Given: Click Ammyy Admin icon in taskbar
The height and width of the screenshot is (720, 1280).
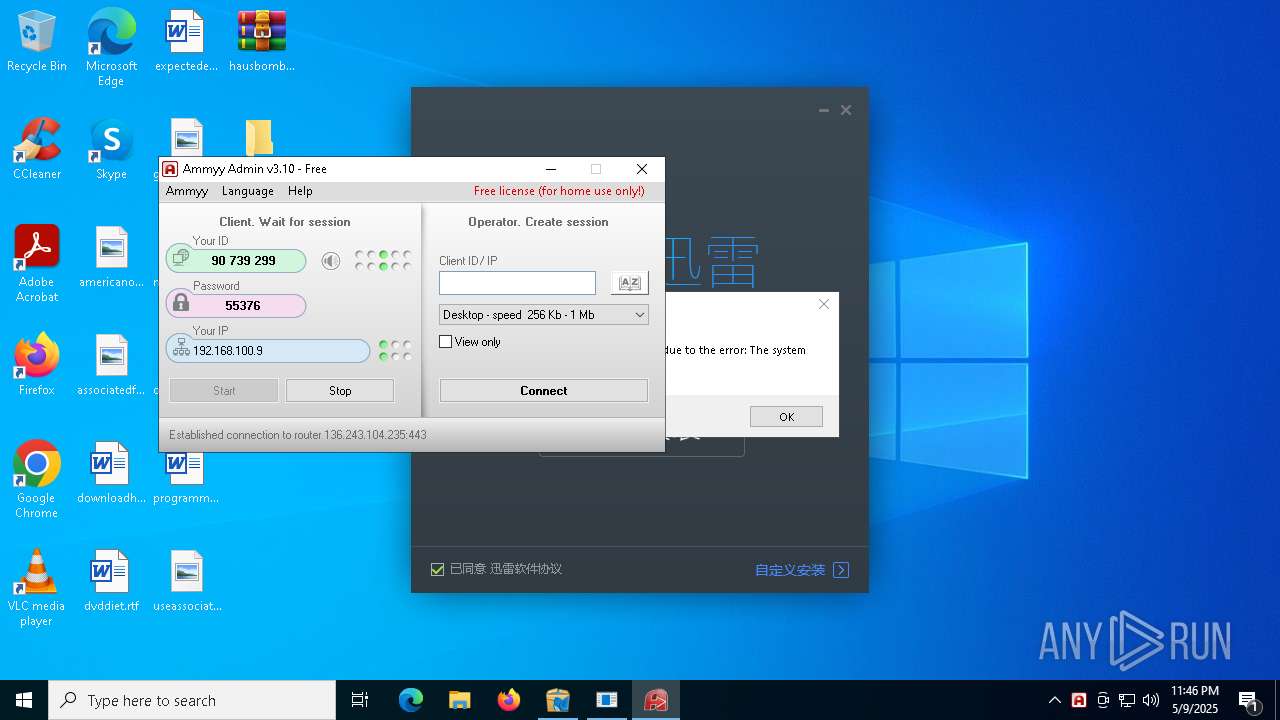Looking at the screenshot, I should (x=656, y=700).
